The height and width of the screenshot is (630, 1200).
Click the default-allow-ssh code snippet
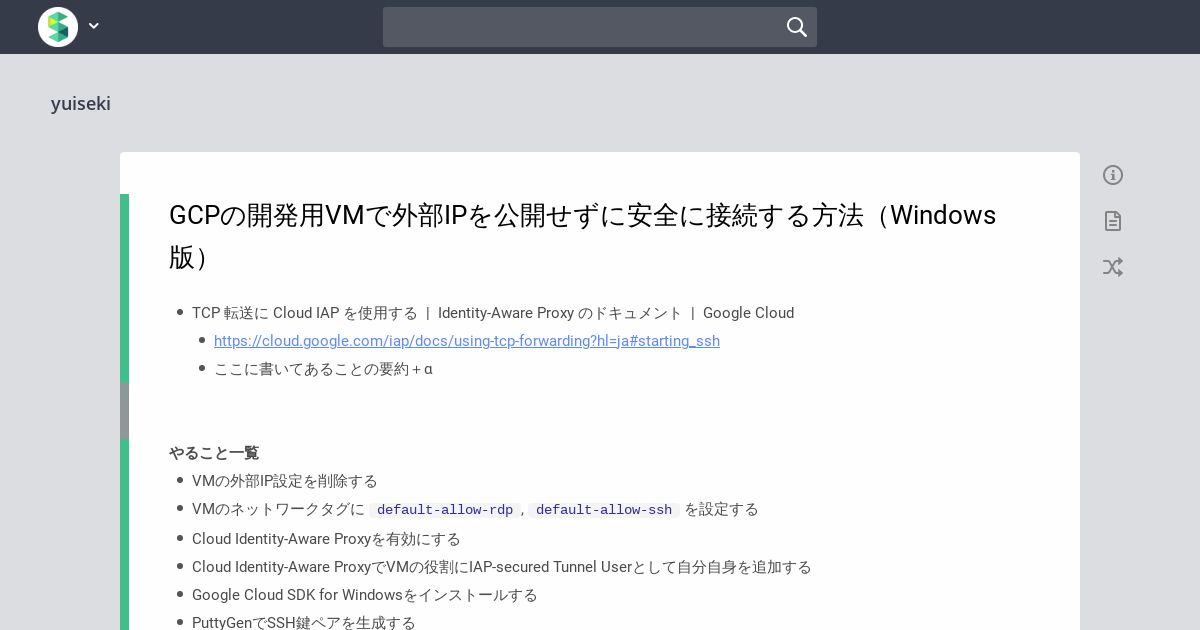pos(604,510)
